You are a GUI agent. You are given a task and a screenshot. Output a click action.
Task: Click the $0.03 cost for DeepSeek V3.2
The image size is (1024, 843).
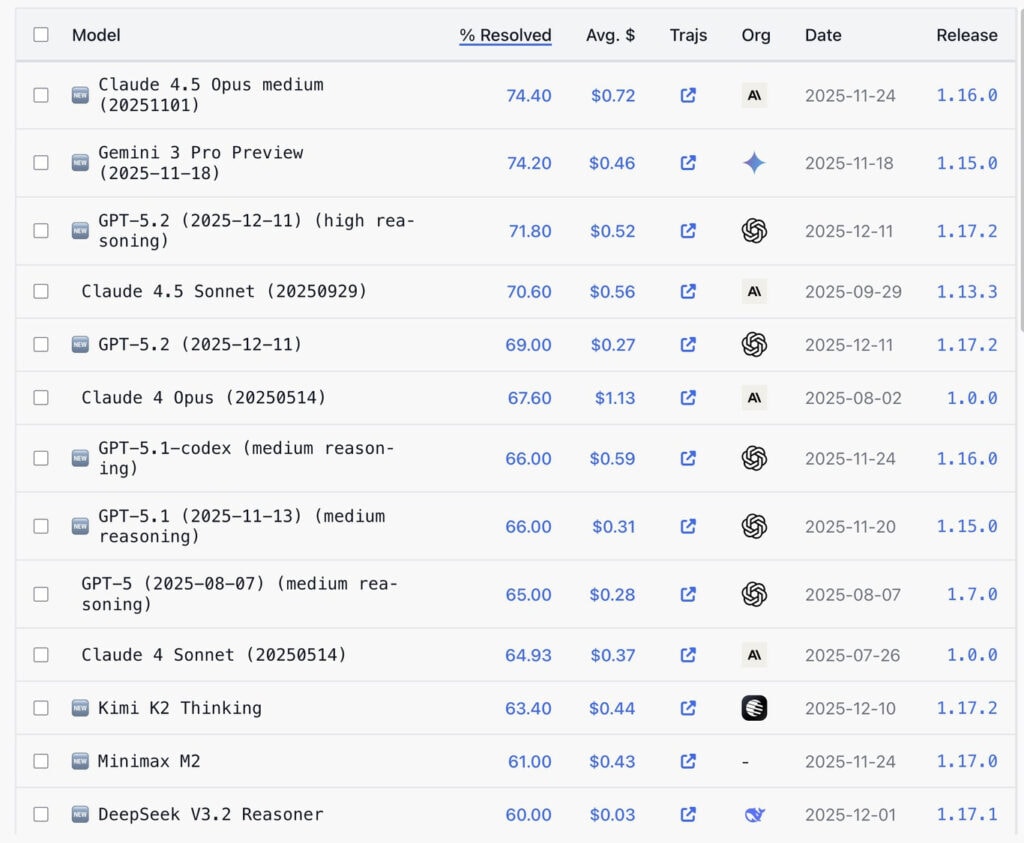pyautogui.click(x=613, y=815)
